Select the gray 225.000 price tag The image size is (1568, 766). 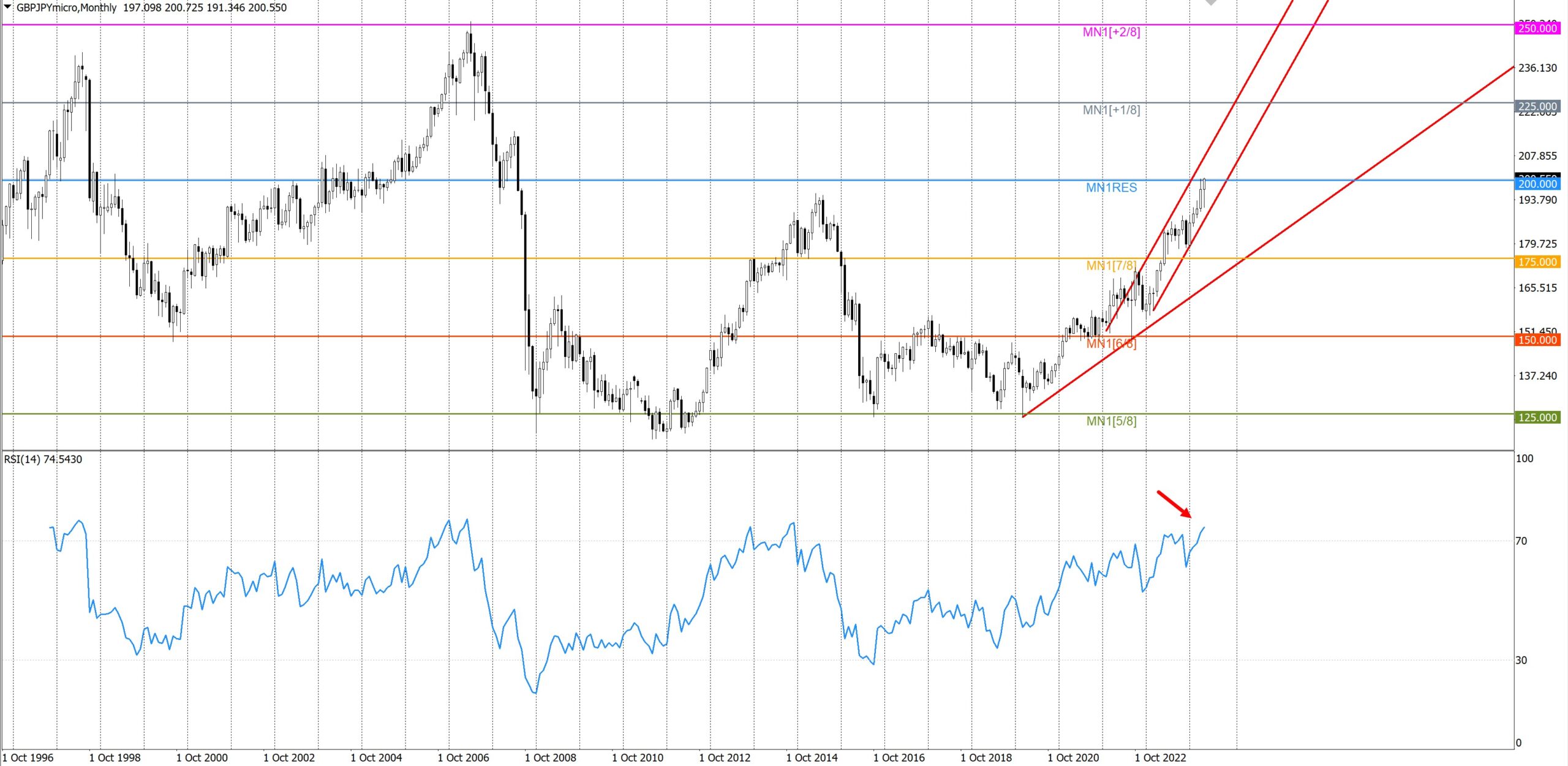[1536, 107]
